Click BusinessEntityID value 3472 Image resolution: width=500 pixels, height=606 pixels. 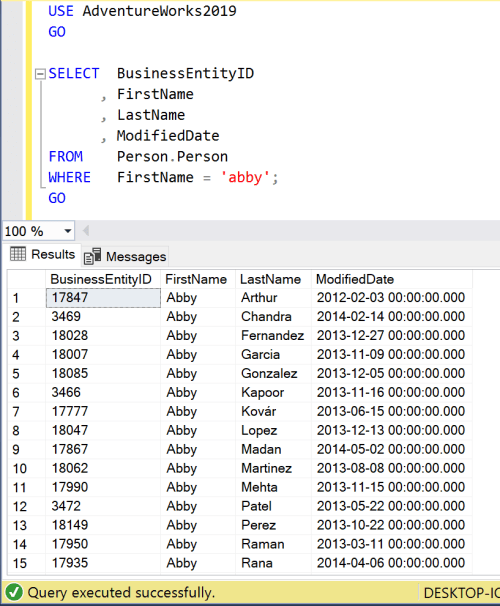pyautogui.click(x=103, y=506)
